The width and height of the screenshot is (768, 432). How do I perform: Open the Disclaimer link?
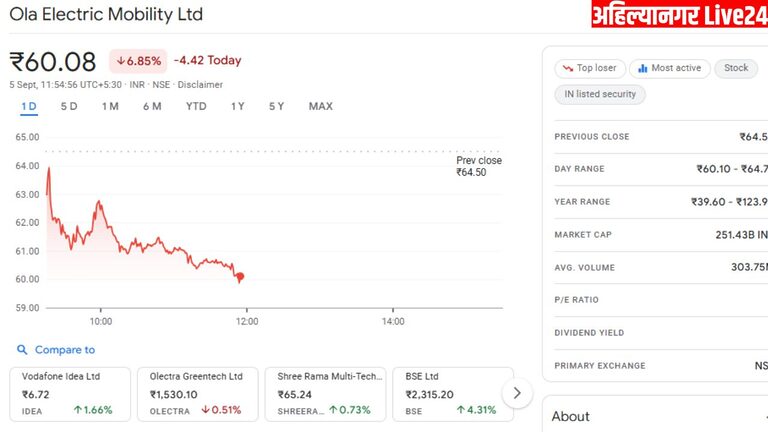point(201,85)
